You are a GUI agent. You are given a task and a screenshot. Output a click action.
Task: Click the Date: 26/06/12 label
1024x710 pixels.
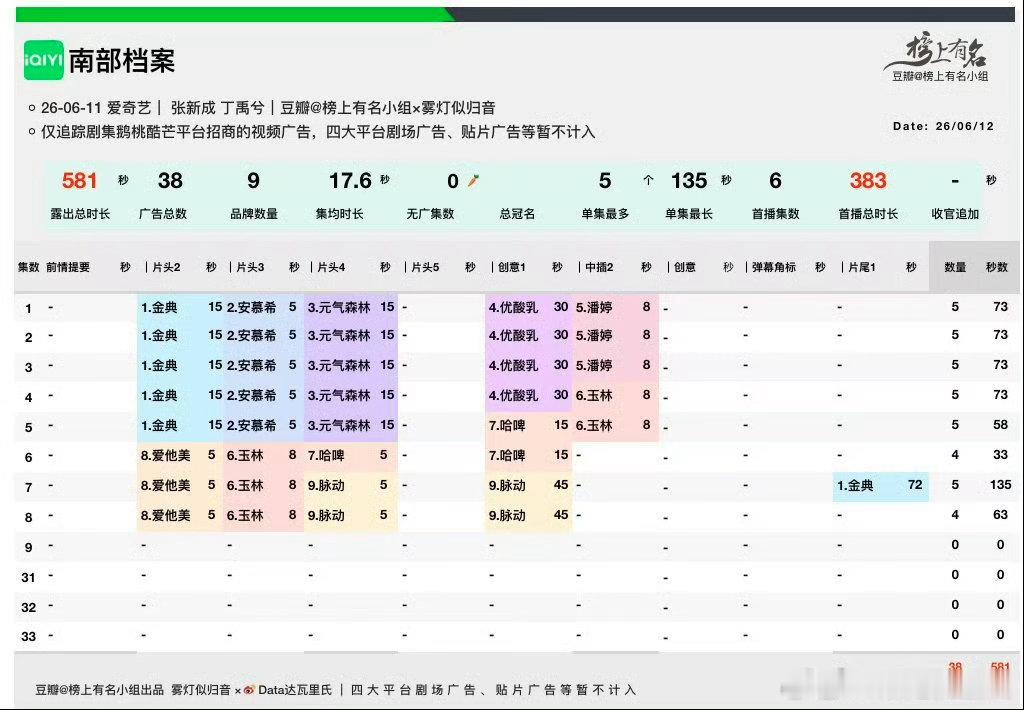click(943, 126)
